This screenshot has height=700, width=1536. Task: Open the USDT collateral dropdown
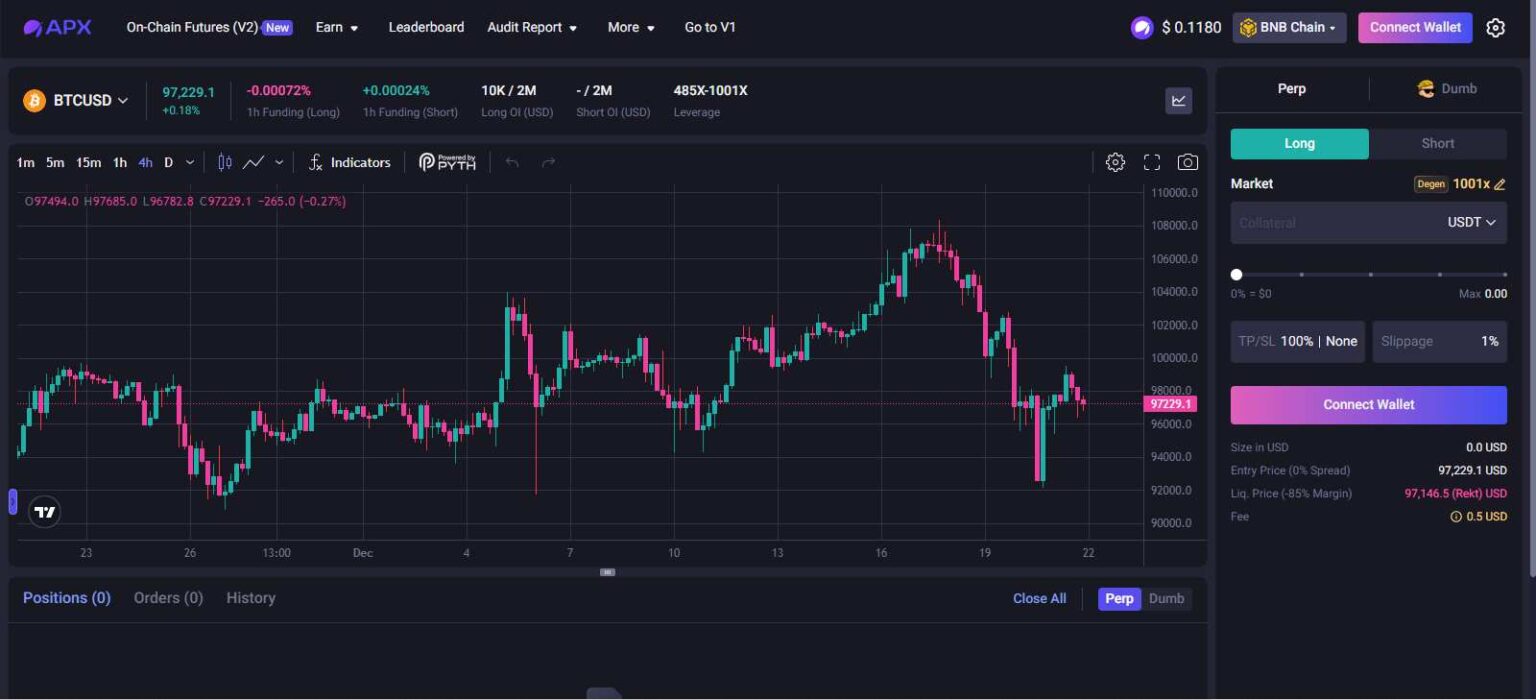1472,222
